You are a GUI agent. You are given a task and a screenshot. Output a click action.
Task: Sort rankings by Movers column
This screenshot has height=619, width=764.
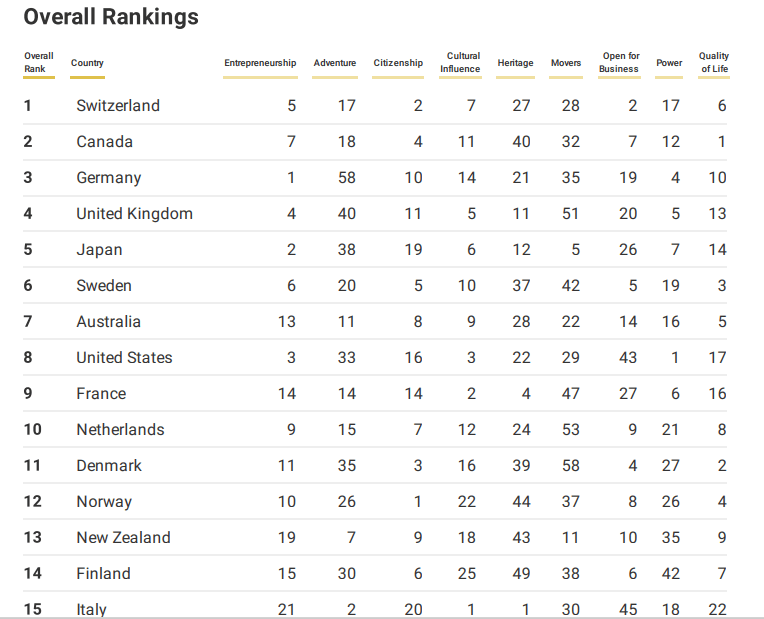[x=566, y=63]
